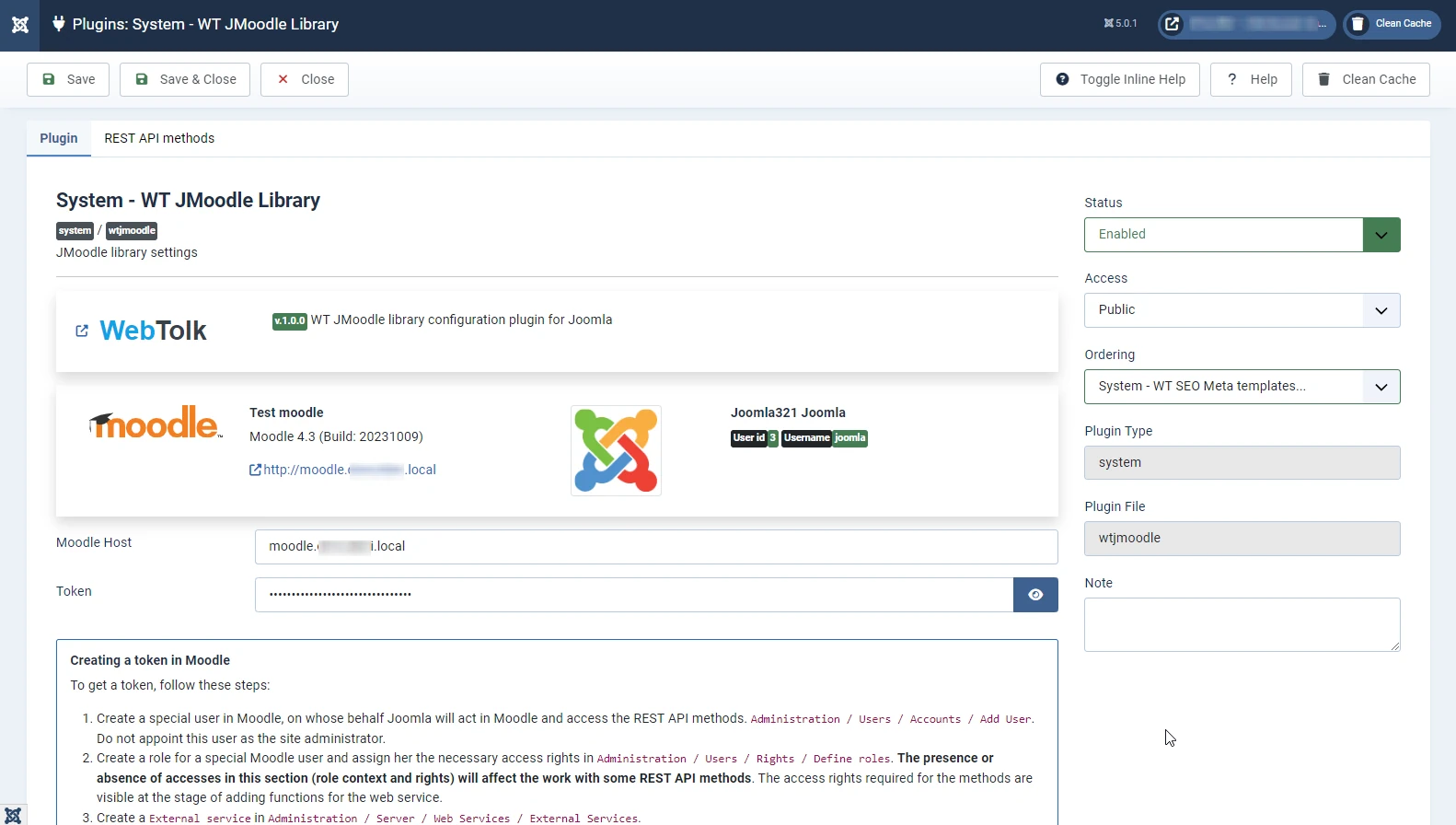Click the 'Define roles' path text in step 2
The image size is (1456, 825).
coord(851,759)
